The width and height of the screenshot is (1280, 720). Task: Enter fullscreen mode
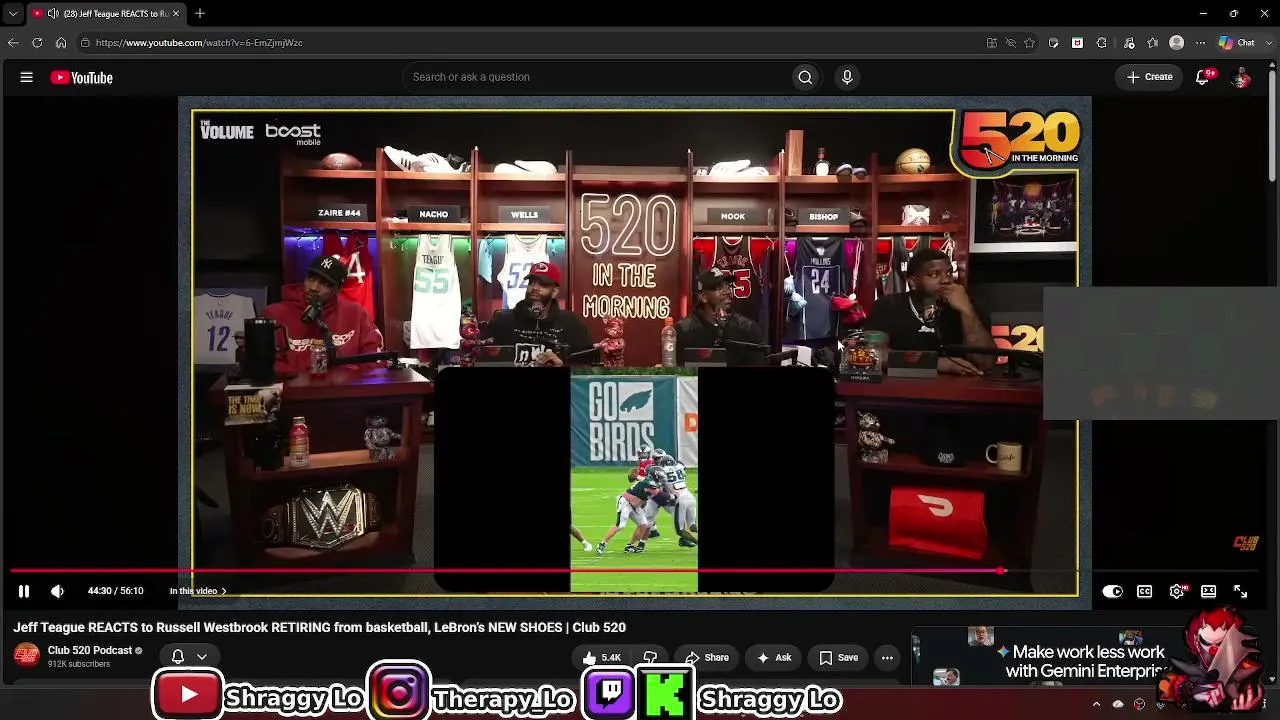1240,591
